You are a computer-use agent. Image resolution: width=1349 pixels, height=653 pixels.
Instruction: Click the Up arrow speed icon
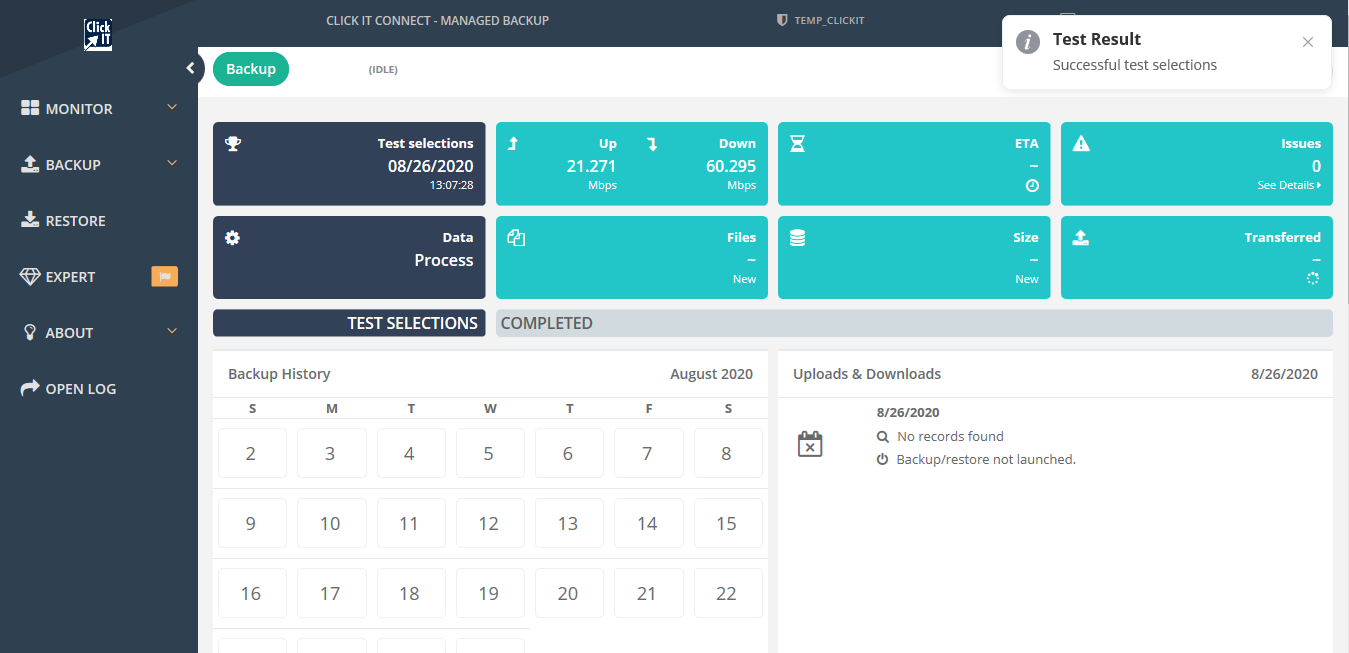click(x=513, y=144)
